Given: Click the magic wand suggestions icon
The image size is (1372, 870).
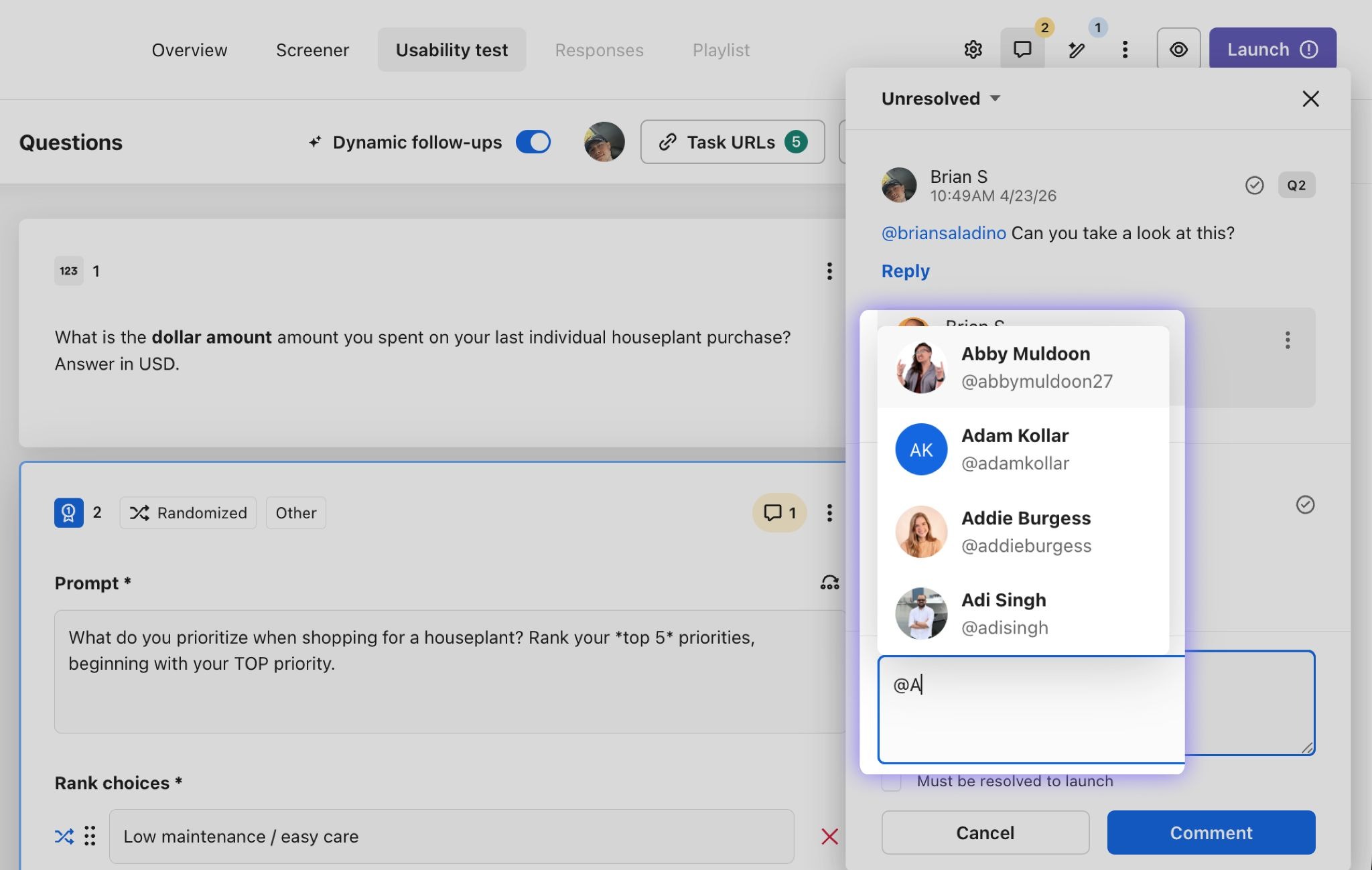Looking at the screenshot, I should click(x=1077, y=50).
